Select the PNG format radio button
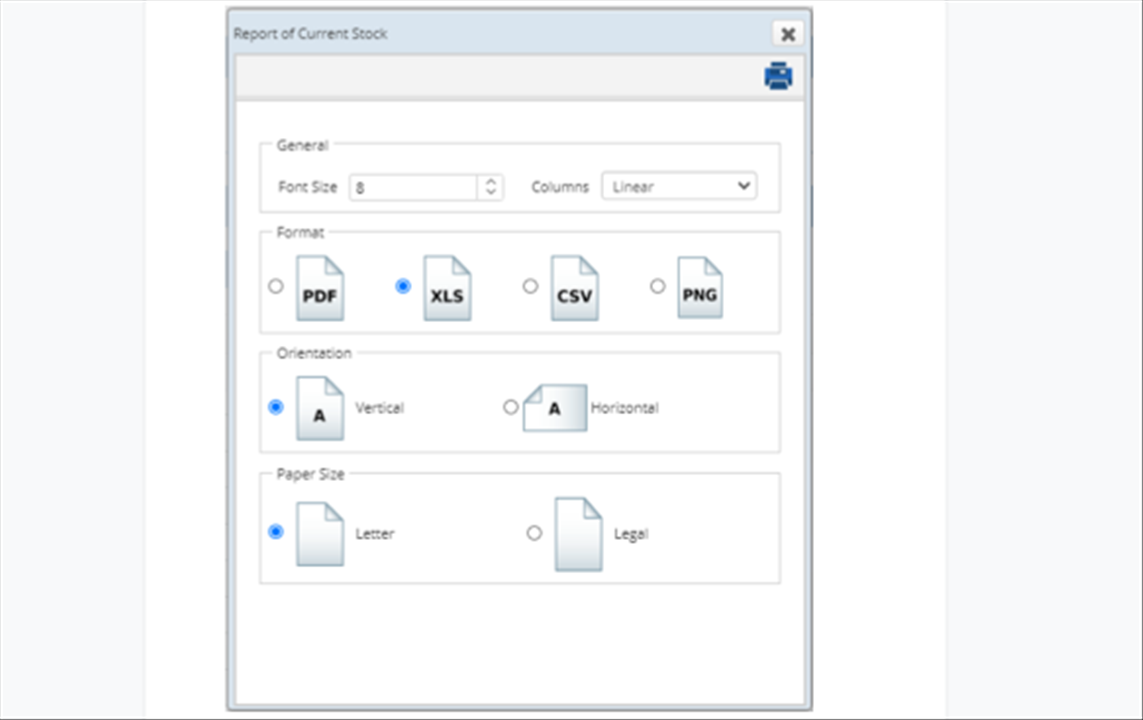The width and height of the screenshot is (1143, 720). (x=658, y=286)
